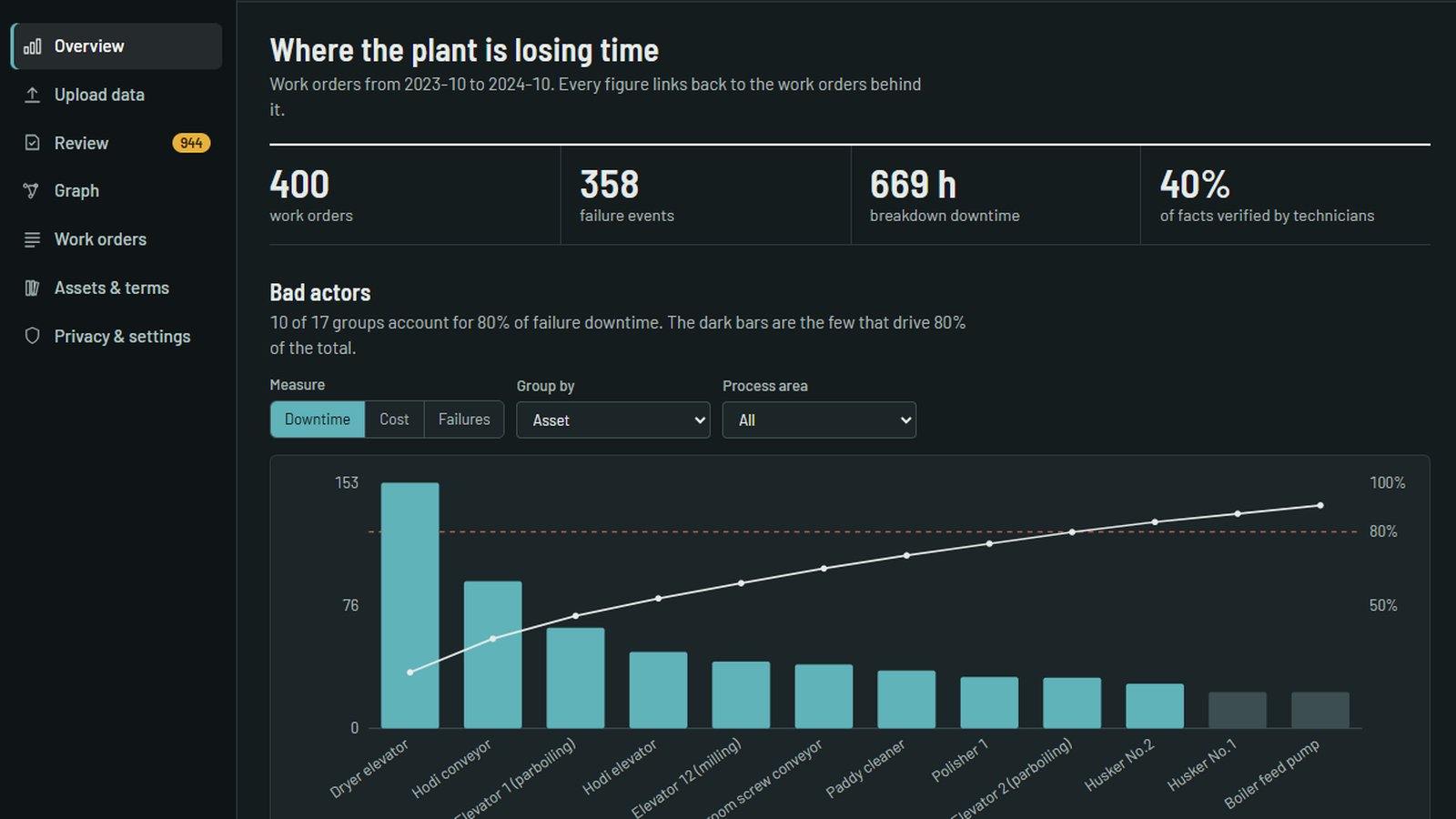
Task: Click the Review checkmark icon
Action: (32, 143)
